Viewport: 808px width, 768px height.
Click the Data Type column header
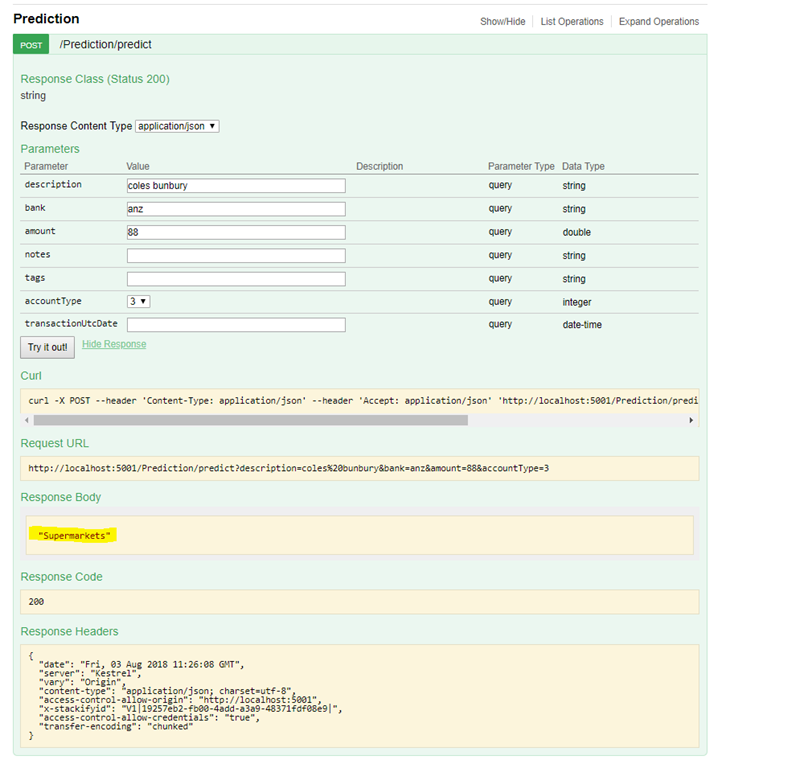(583, 166)
